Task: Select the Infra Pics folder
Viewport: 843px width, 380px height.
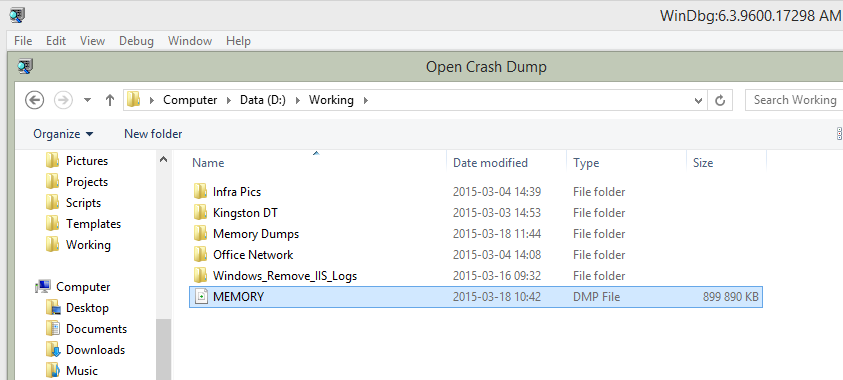Action: coord(237,192)
